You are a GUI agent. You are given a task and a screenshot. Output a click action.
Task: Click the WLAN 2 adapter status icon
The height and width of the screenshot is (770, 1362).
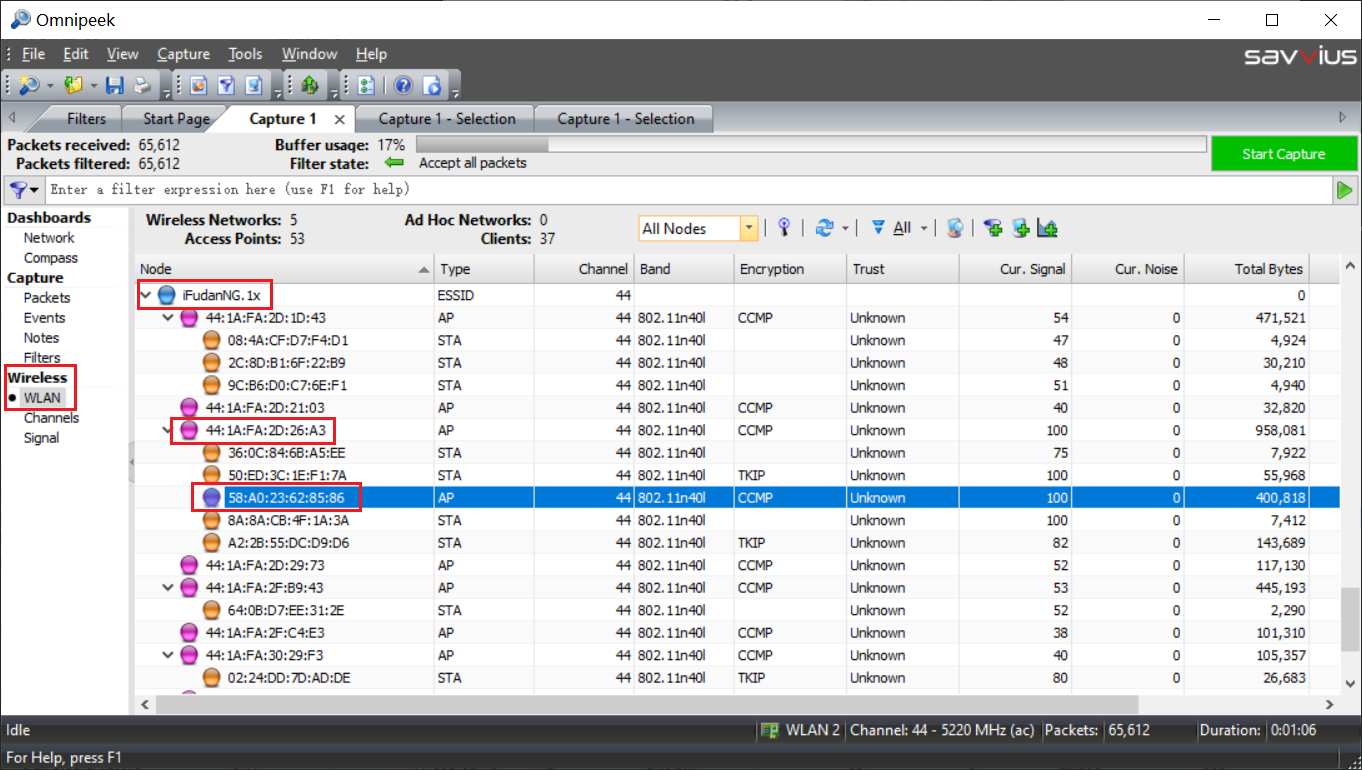point(770,730)
